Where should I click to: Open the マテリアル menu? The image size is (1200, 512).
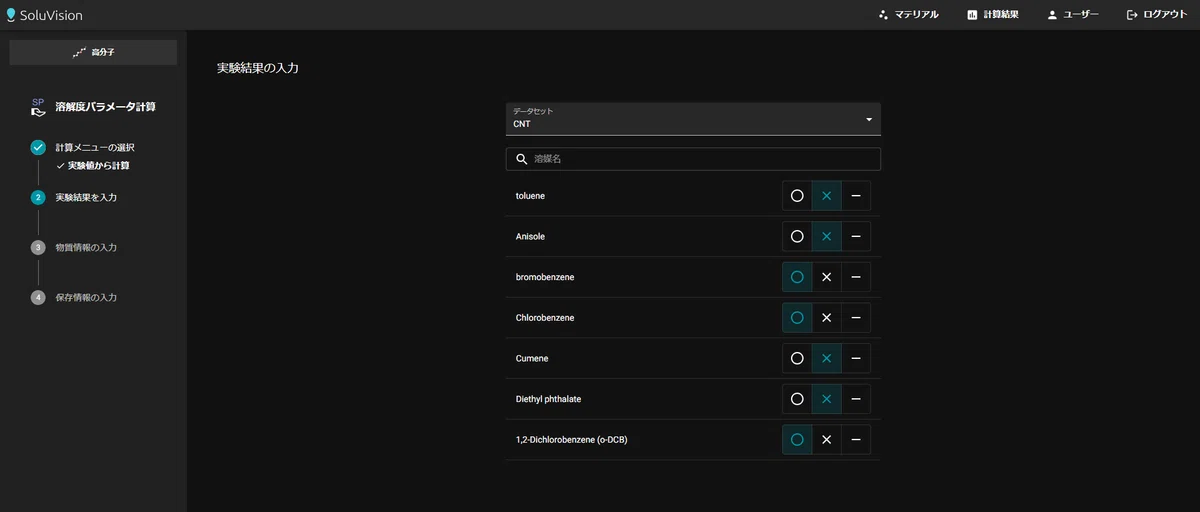pos(908,15)
